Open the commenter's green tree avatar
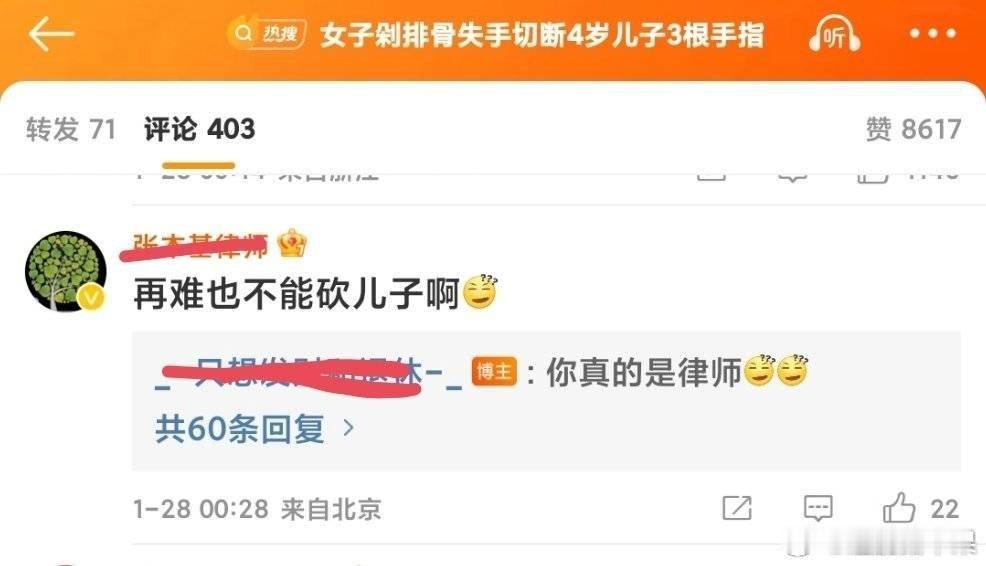 65,271
